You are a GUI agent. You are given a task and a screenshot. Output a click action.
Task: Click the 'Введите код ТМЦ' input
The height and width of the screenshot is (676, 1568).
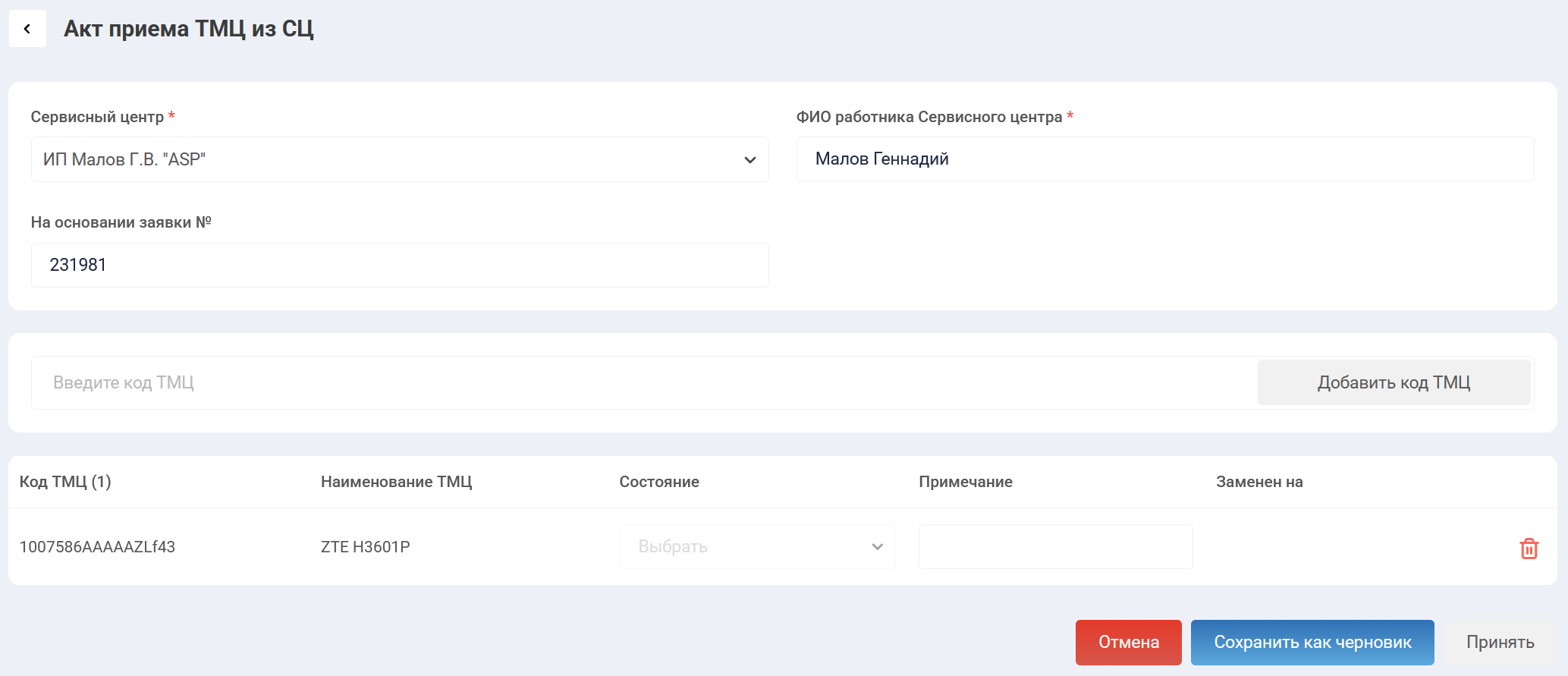pos(643,382)
